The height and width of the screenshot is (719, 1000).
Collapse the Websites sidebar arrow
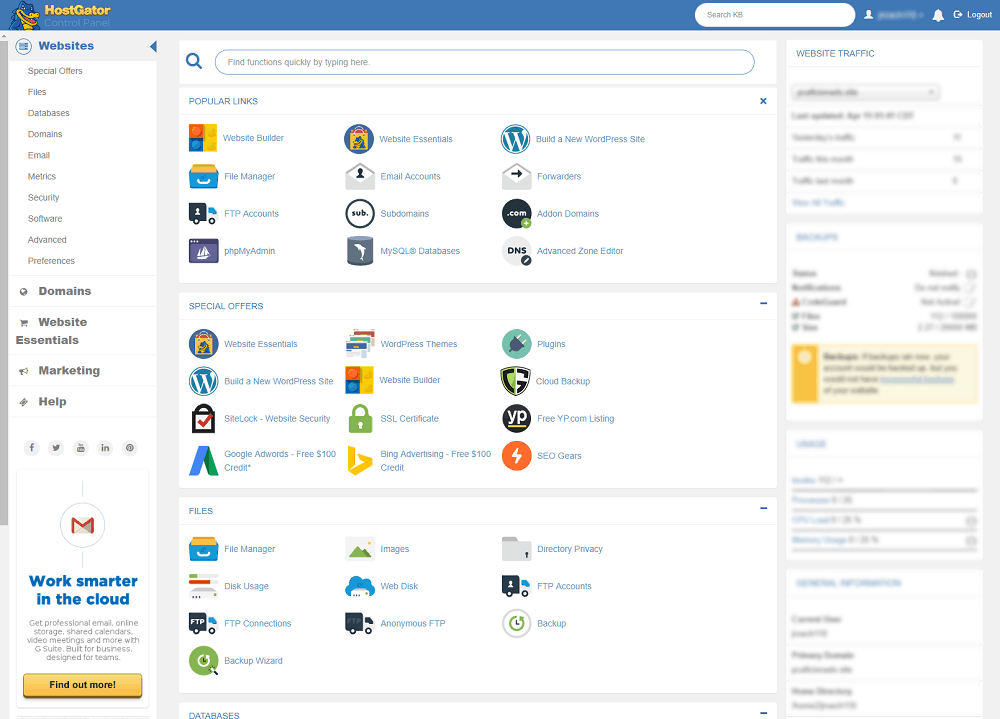click(x=153, y=46)
